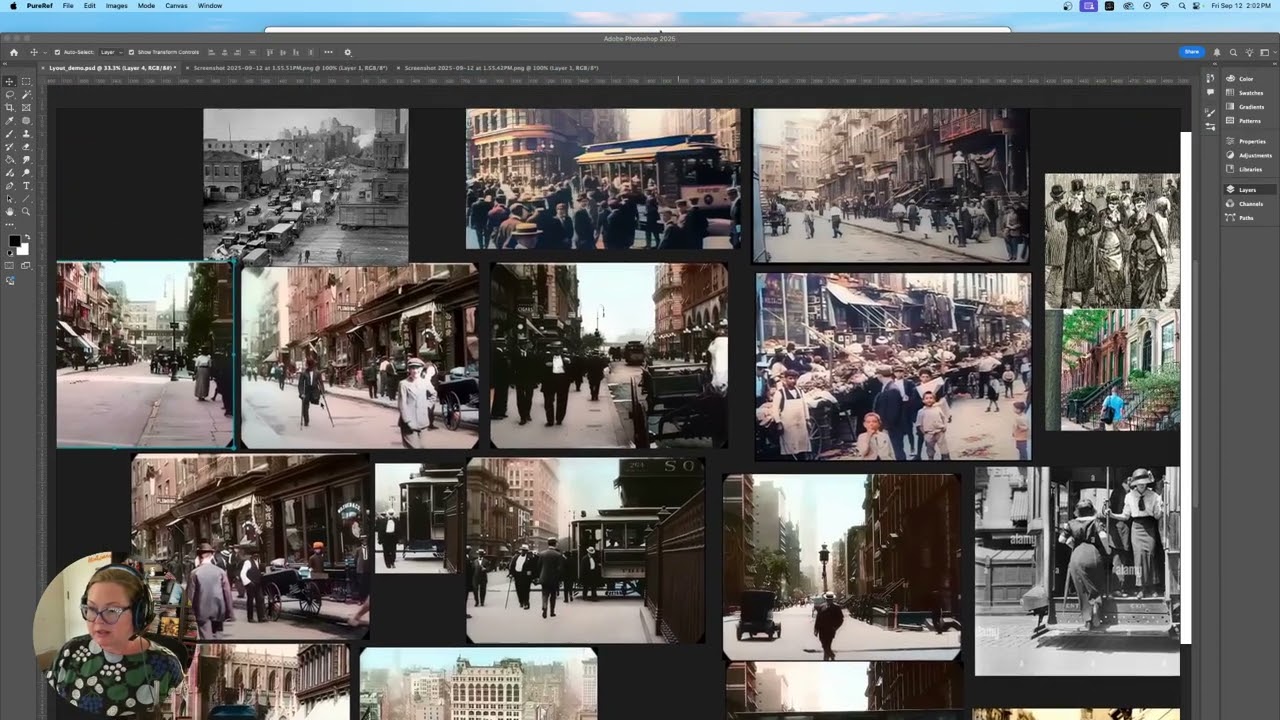Click the Wi-Fi icon in menu bar
The width and height of the screenshot is (1280, 720).
click(x=1164, y=6)
